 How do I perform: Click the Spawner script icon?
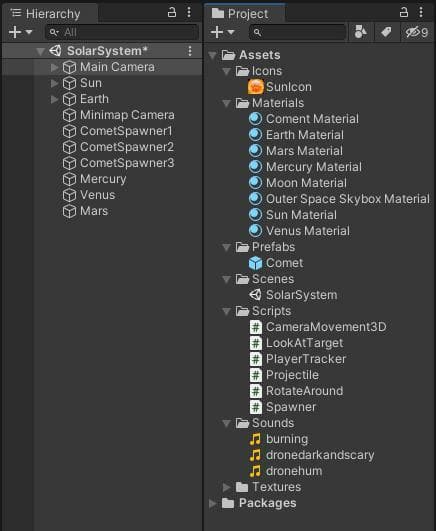[256, 407]
